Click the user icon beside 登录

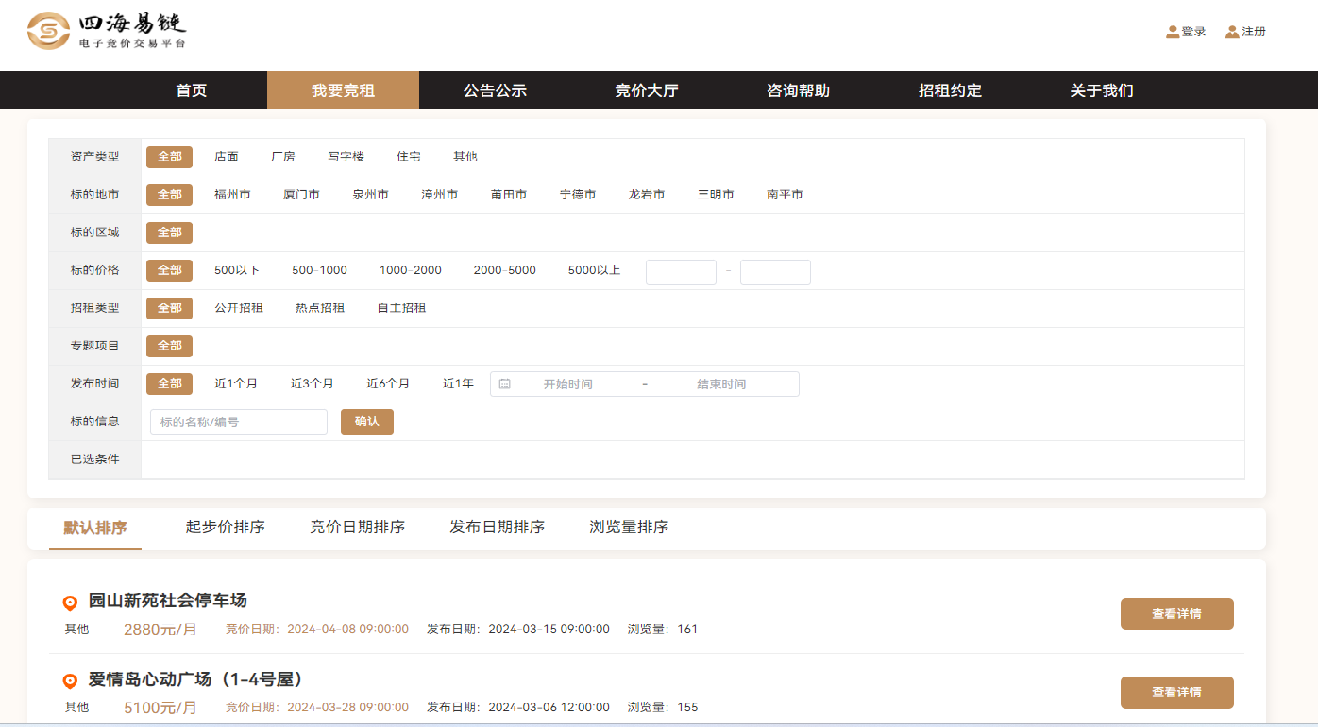tap(1172, 32)
